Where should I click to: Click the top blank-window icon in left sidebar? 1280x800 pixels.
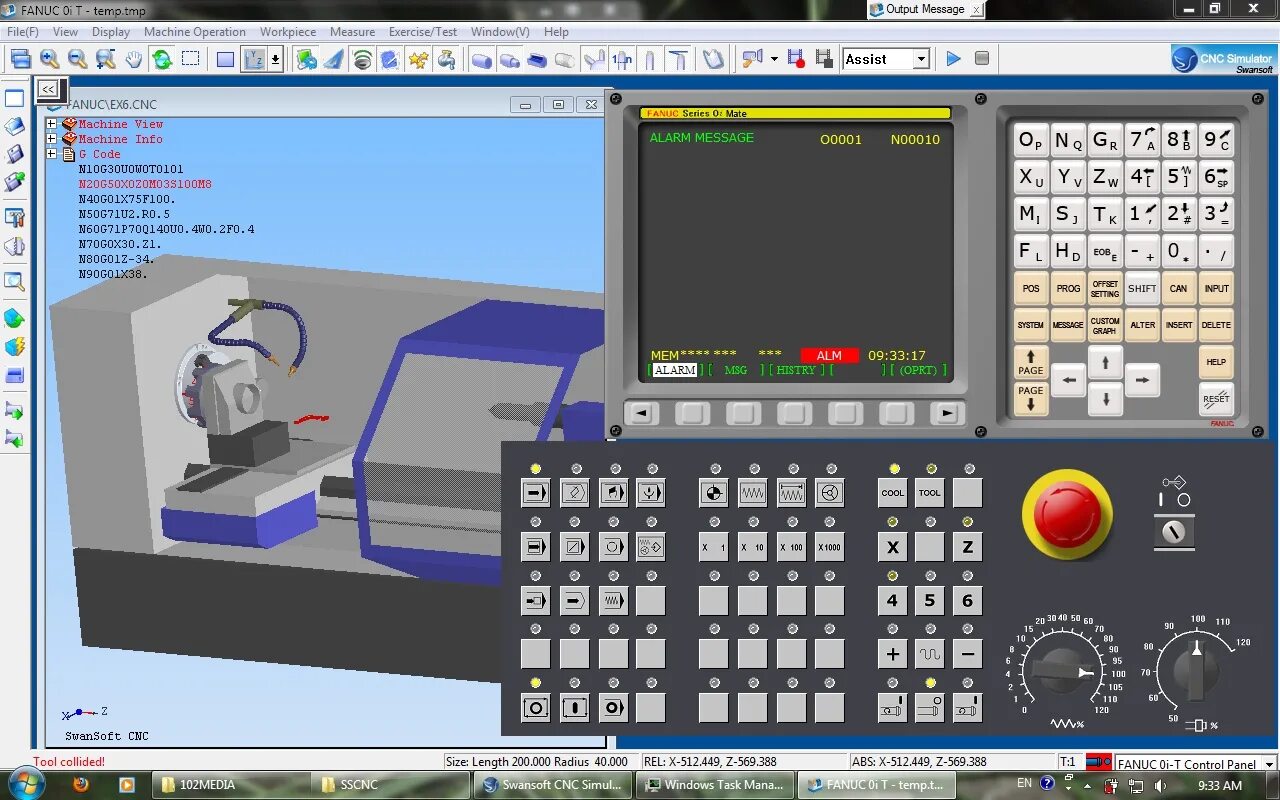click(x=15, y=98)
